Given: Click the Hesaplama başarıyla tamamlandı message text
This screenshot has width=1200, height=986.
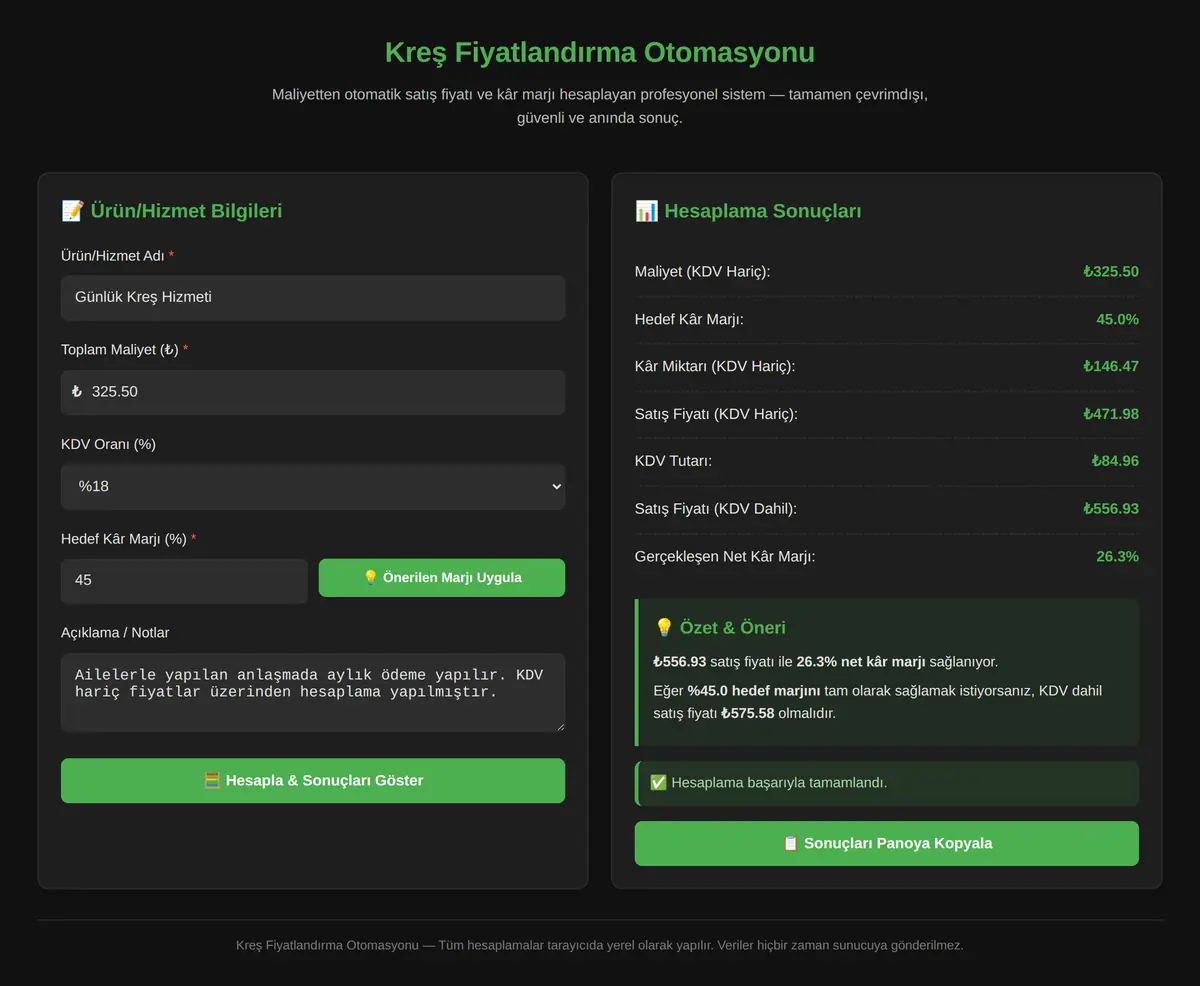Looking at the screenshot, I should tap(779, 782).
